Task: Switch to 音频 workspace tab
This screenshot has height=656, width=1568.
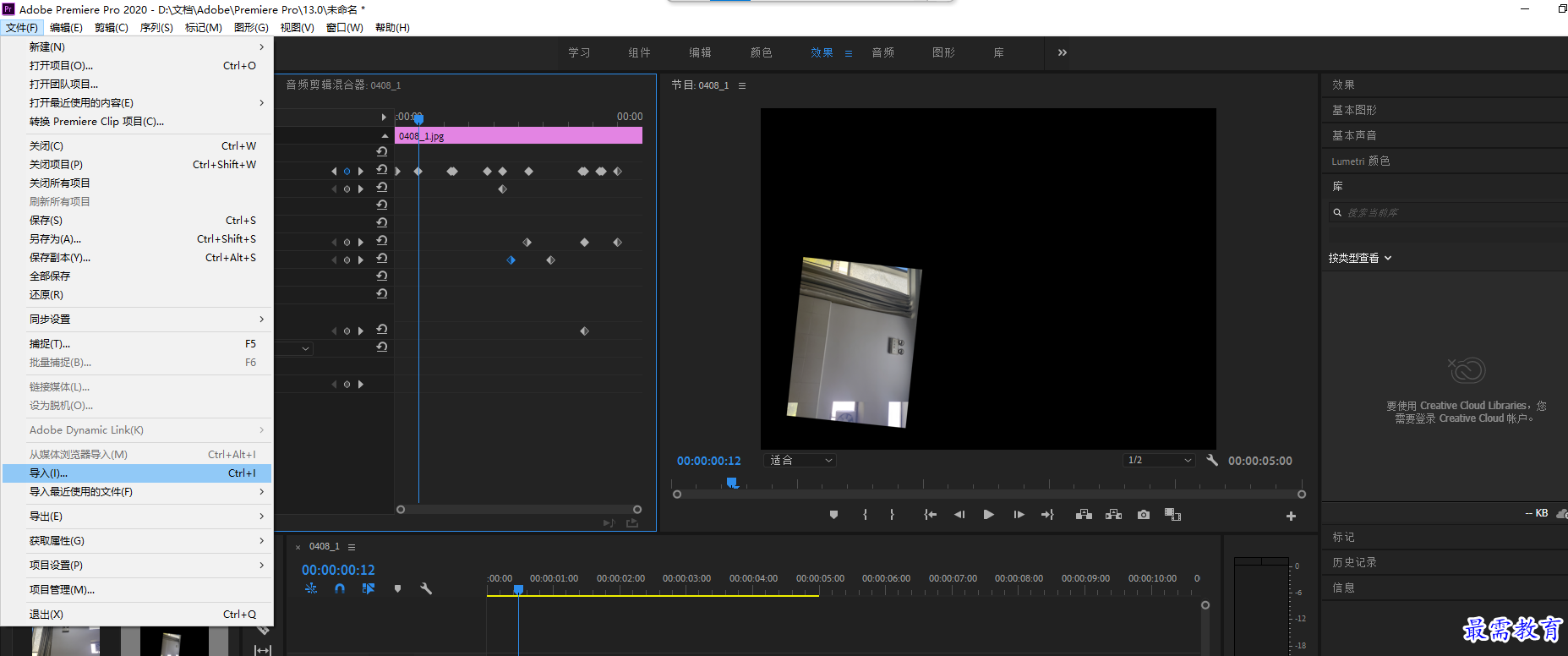Action: 882,52
